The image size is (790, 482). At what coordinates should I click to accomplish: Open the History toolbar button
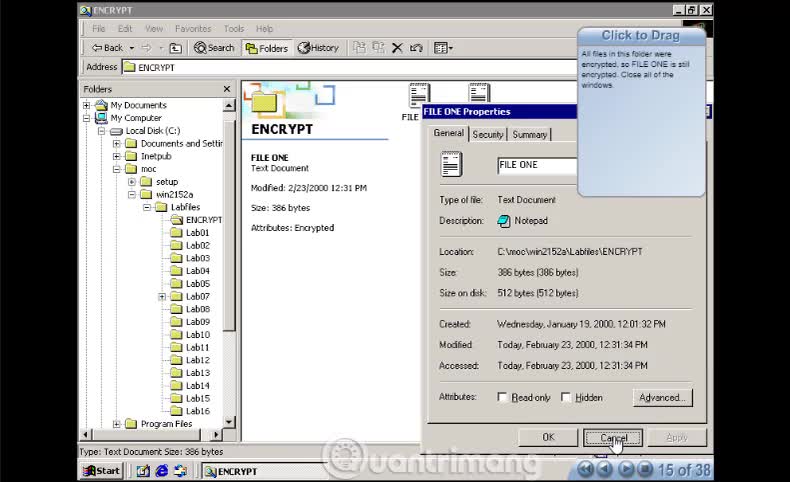tap(318, 48)
